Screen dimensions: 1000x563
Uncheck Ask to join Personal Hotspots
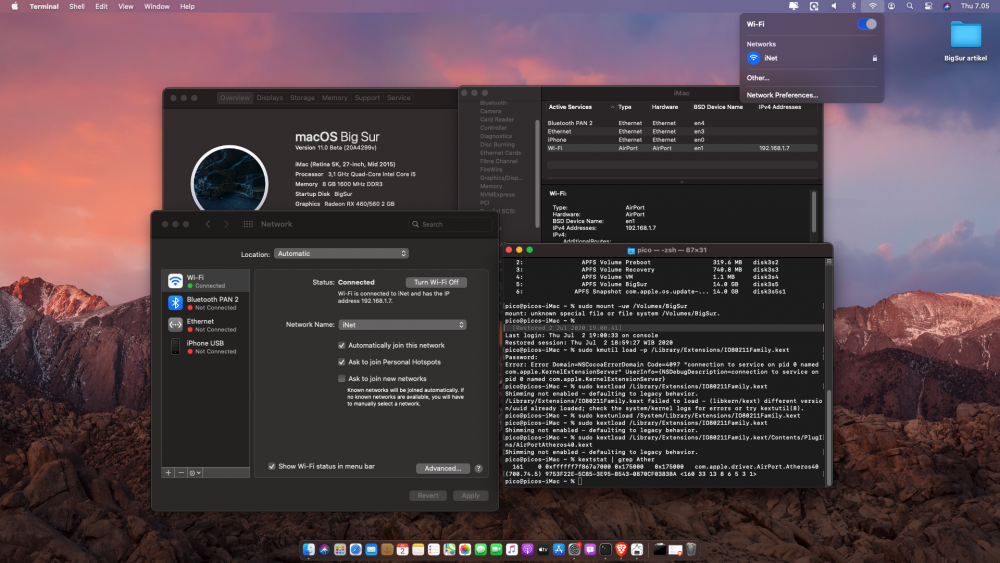[342, 362]
